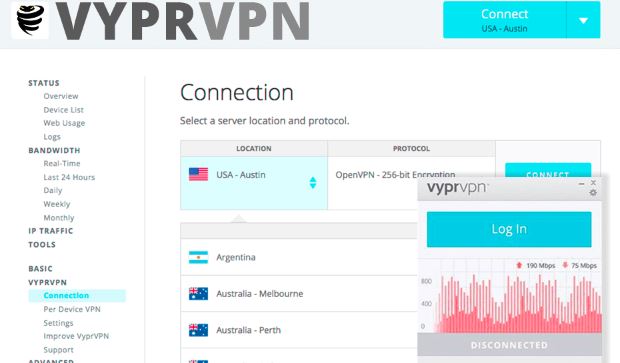Viewport: 620px width, 363px height.
Task: Choose Australia - Melbourne server
Action: 299,294
